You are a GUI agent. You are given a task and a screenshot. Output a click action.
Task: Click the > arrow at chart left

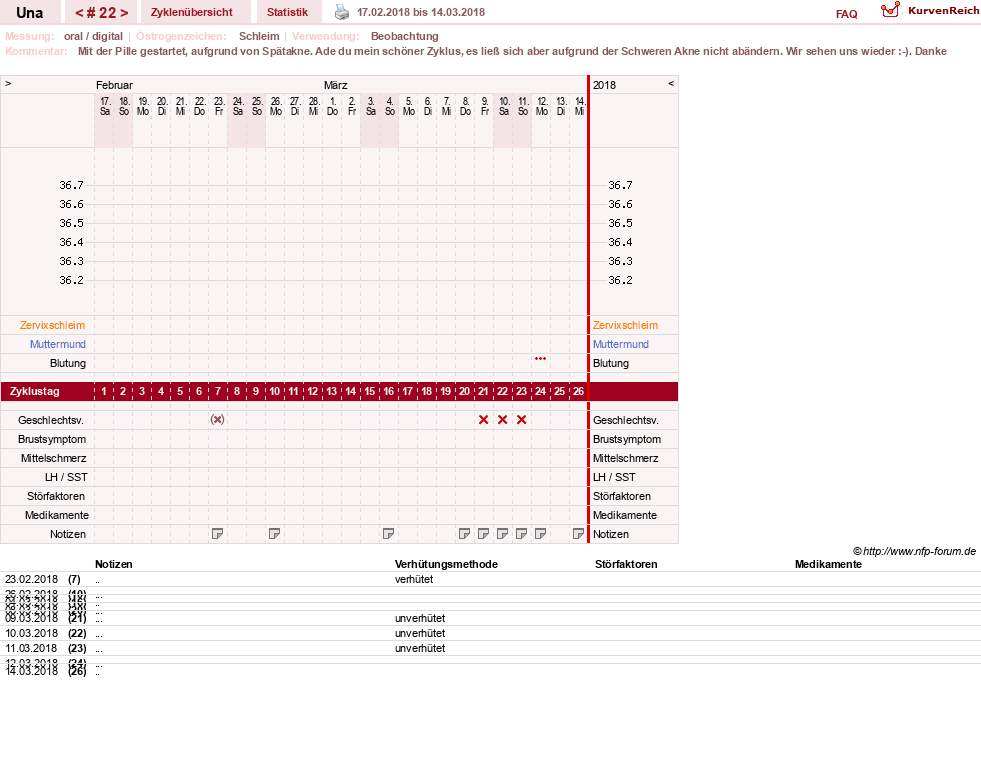pos(8,84)
